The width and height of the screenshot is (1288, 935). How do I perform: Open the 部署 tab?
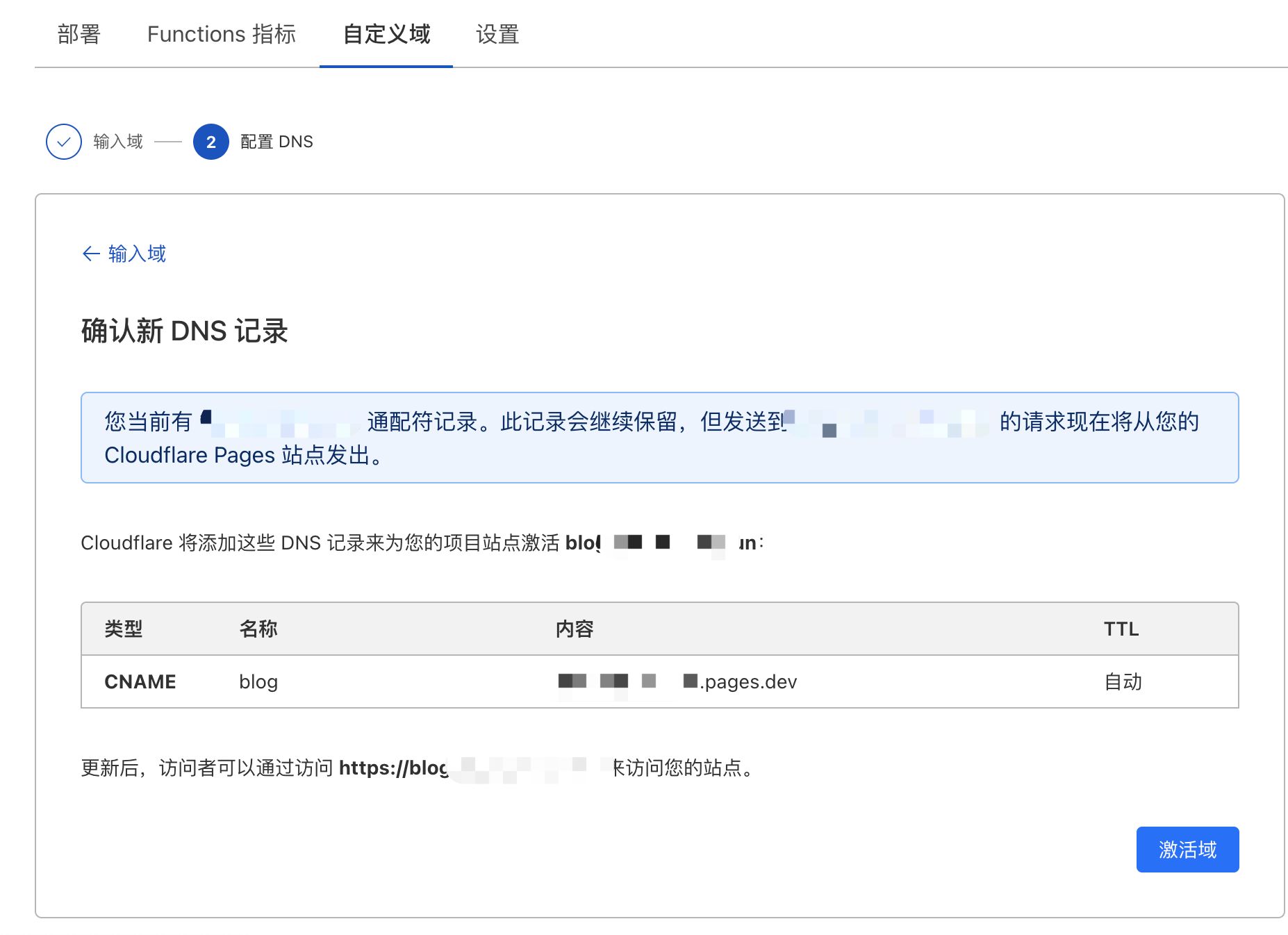click(79, 34)
